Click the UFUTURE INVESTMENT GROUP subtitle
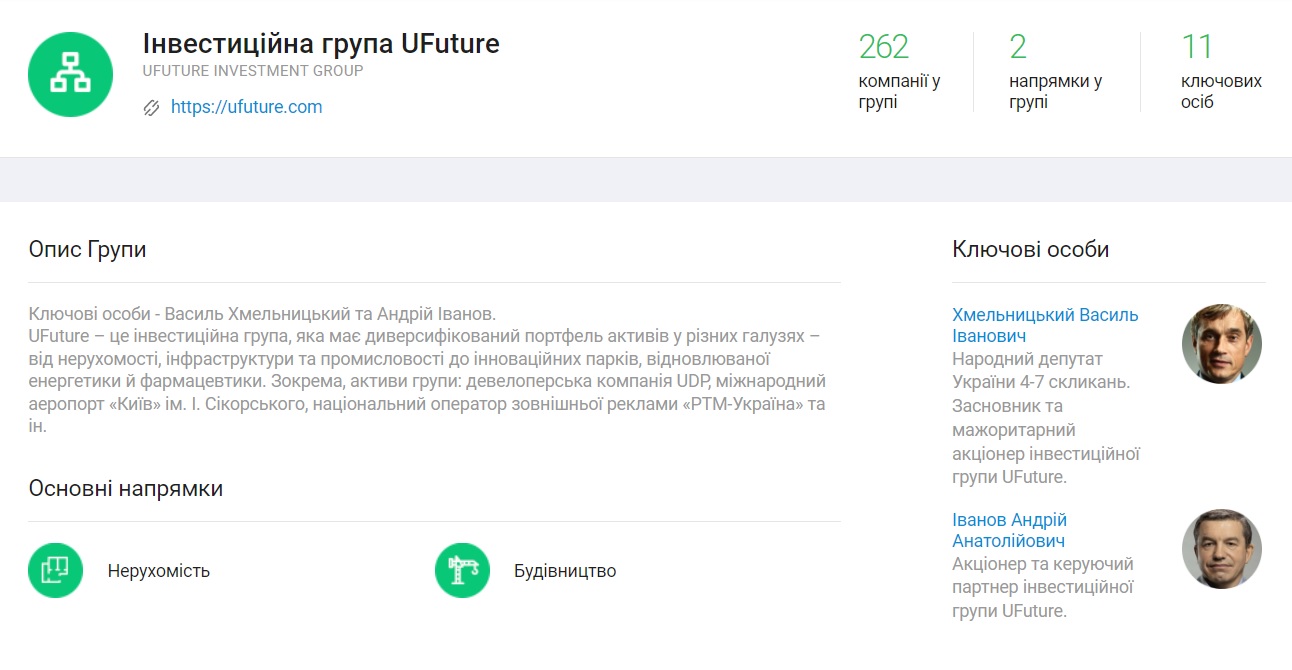This screenshot has height=670, width=1292. click(253, 71)
